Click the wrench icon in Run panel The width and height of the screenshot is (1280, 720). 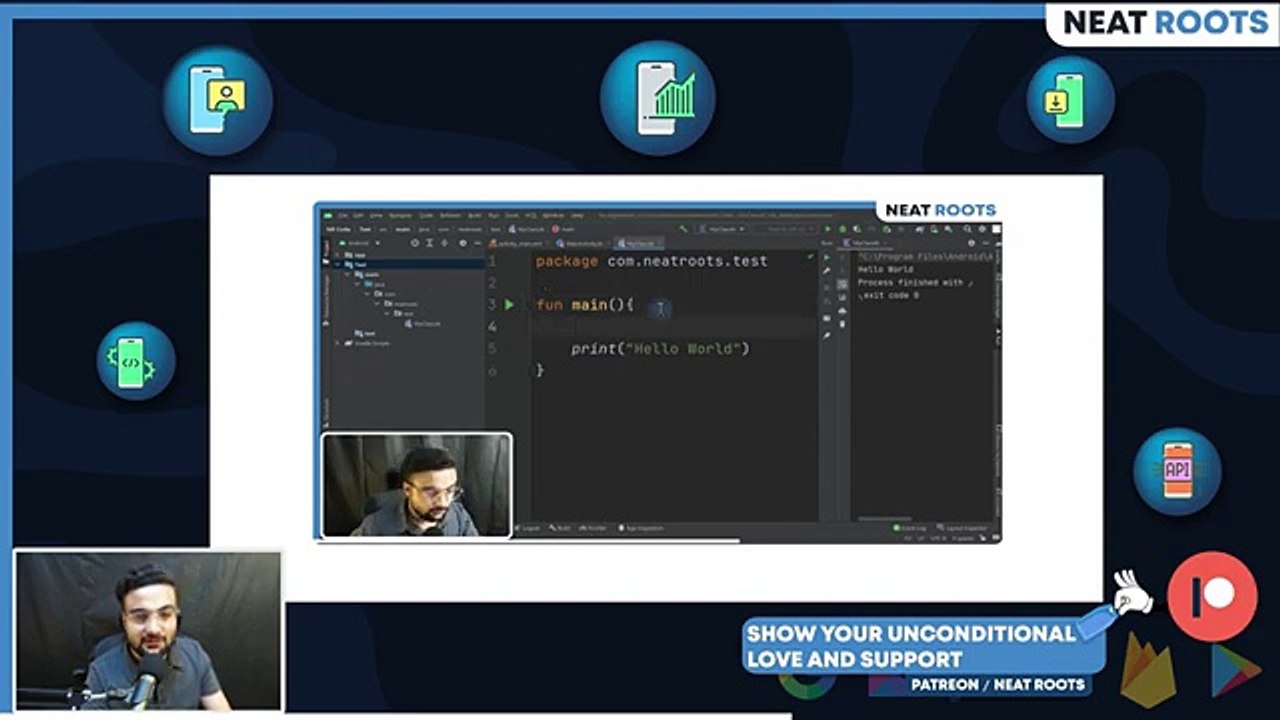[826, 271]
